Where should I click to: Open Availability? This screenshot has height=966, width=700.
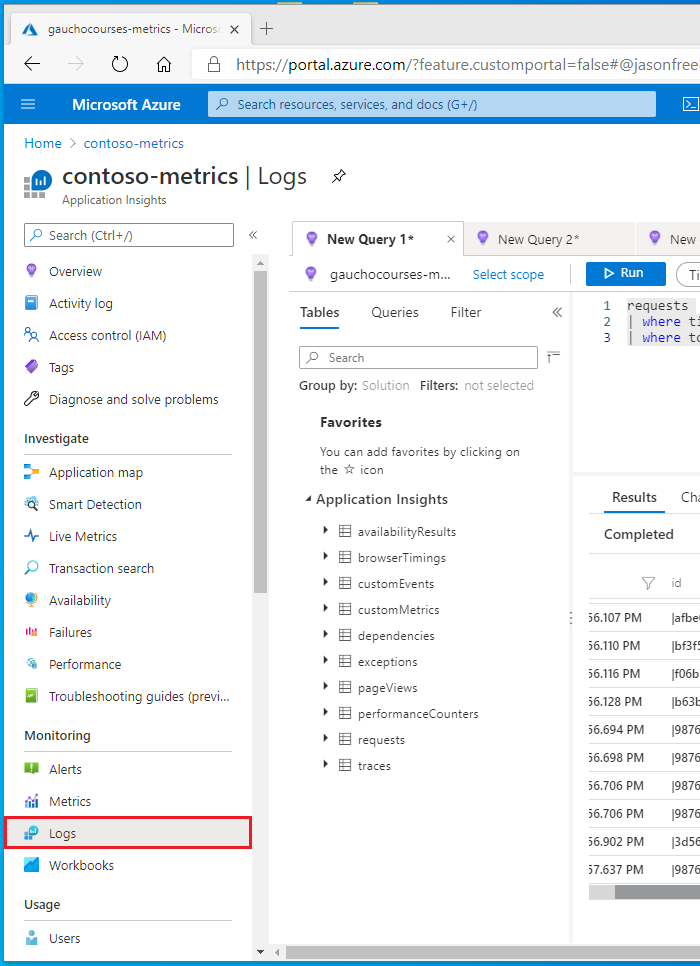(x=79, y=600)
